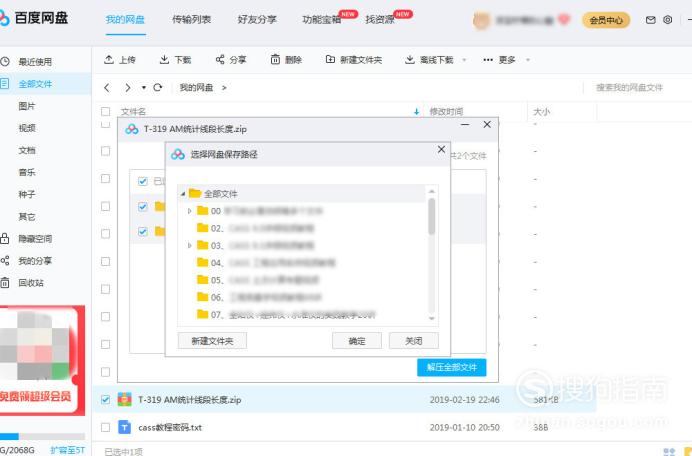
Task: Select the 05 folder in tree
Action: 258,280
